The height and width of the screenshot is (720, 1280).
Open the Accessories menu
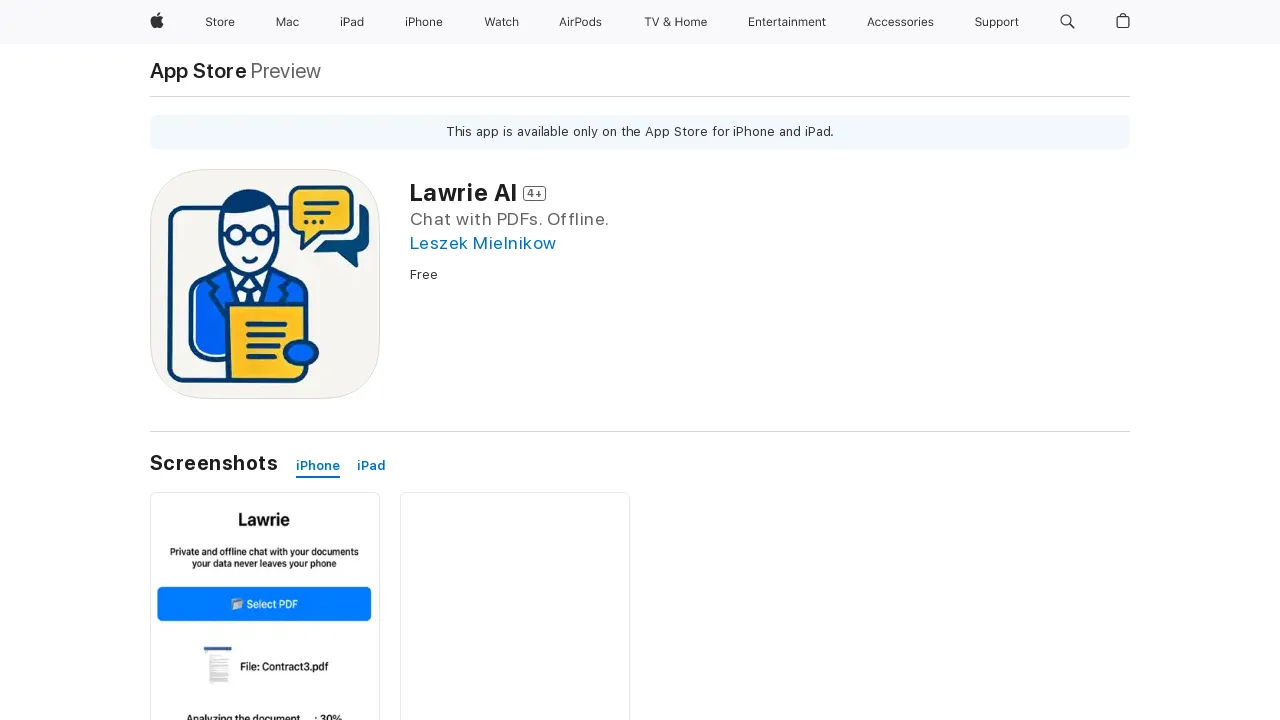(x=900, y=22)
